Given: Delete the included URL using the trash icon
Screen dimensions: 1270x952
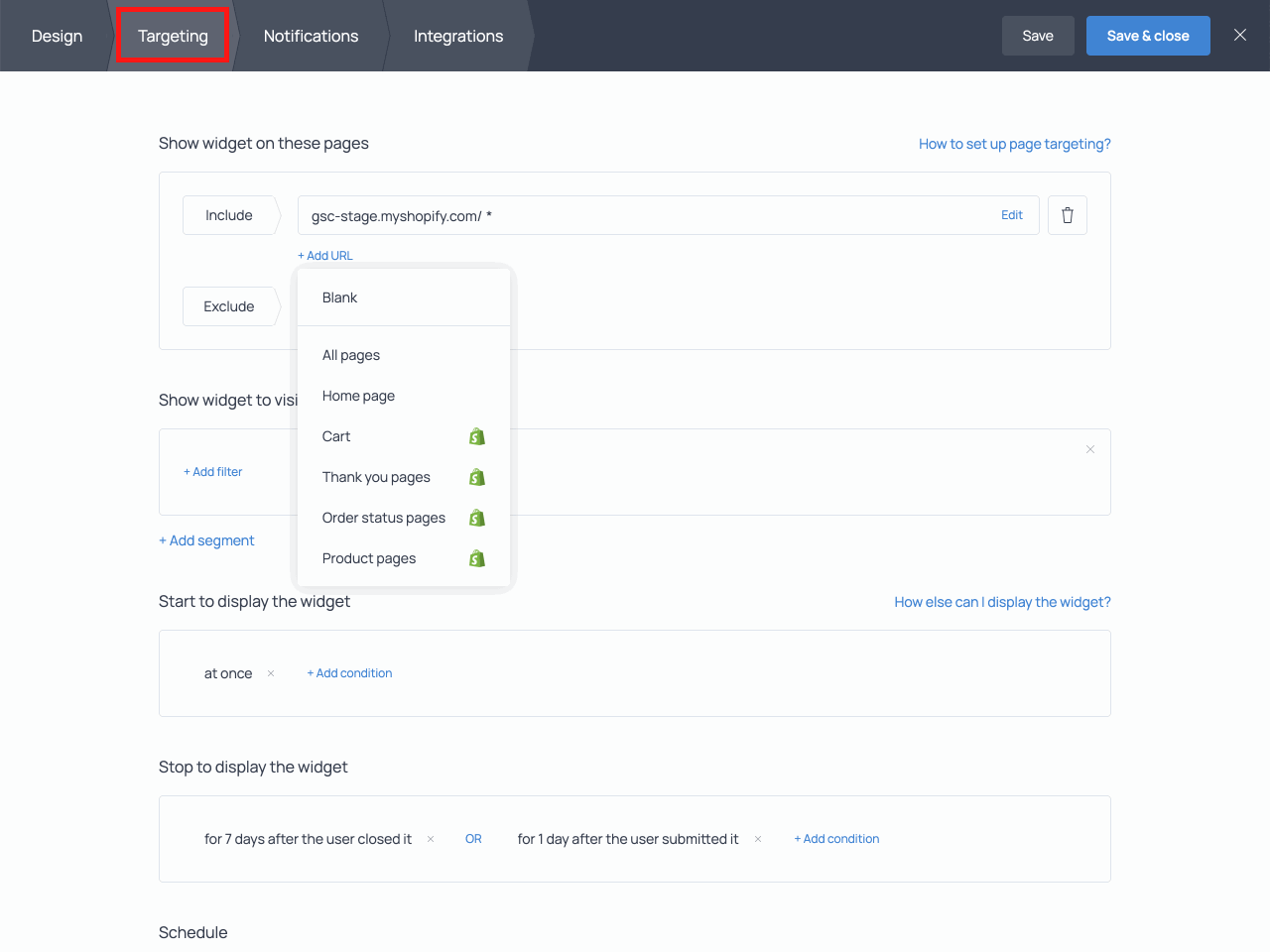Looking at the screenshot, I should [1067, 214].
